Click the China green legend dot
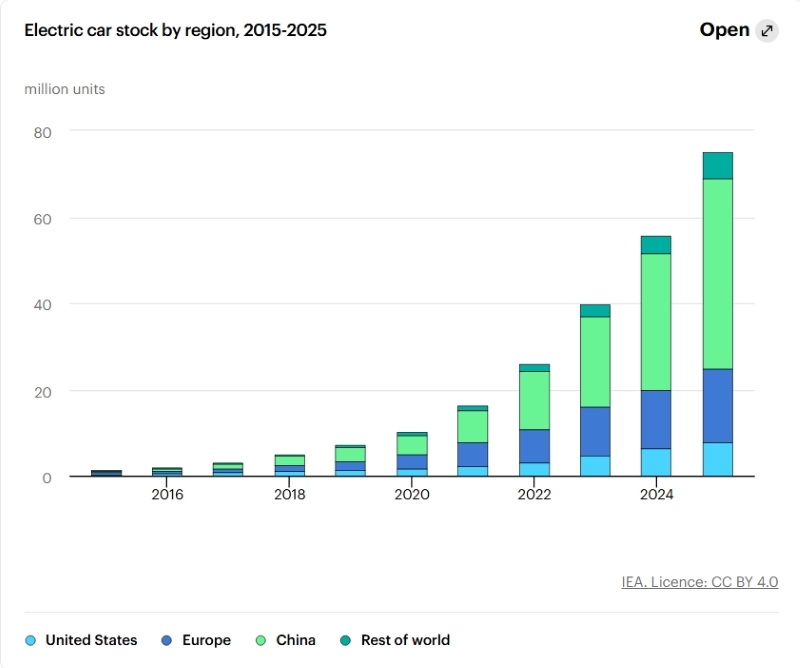800x668 pixels. tap(261, 640)
